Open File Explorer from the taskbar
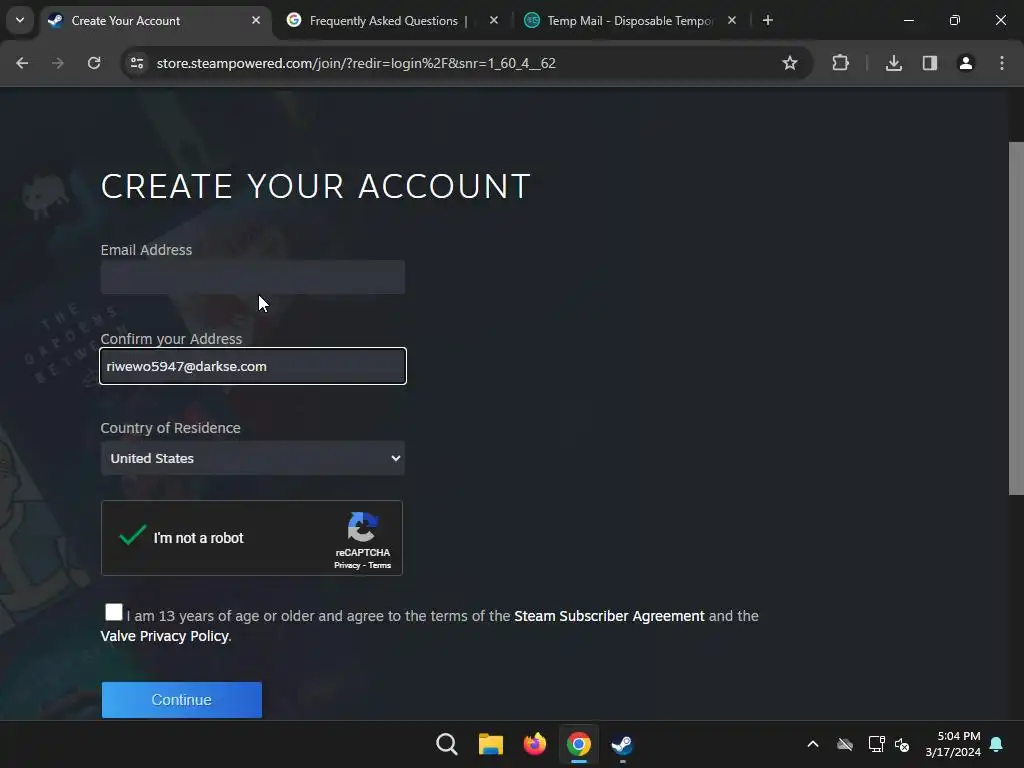Image resolution: width=1024 pixels, height=768 pixels. [490, 744]
